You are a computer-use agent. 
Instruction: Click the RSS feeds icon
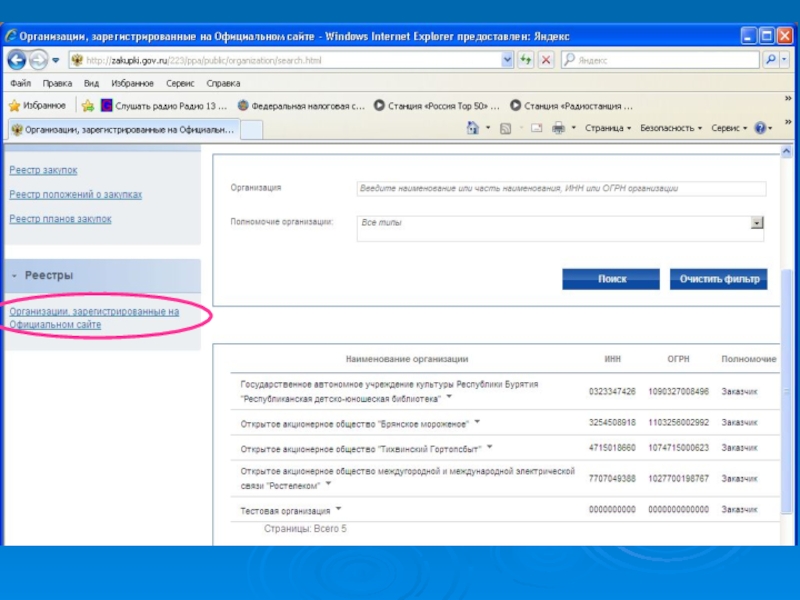point(506,128)
